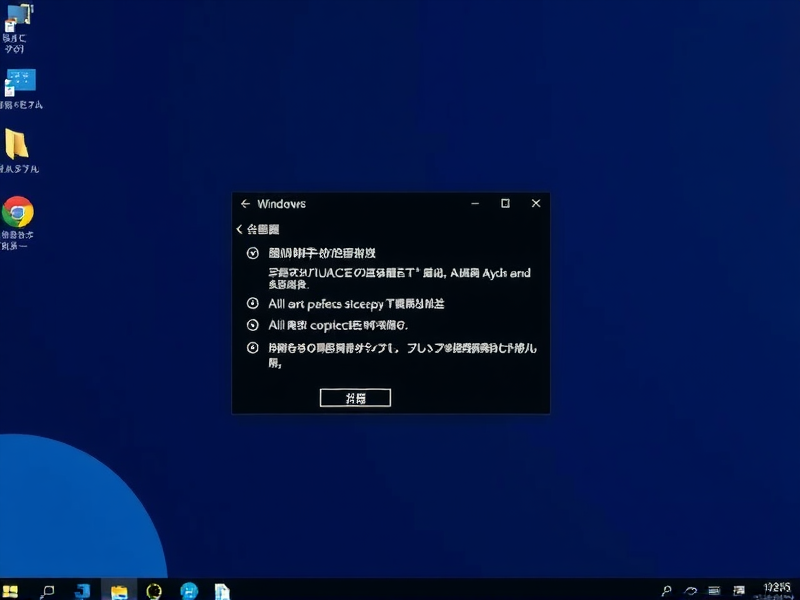Select the radio circle next to the second list item
Viewport: 800px width, 600px height.
pos(252,302)
